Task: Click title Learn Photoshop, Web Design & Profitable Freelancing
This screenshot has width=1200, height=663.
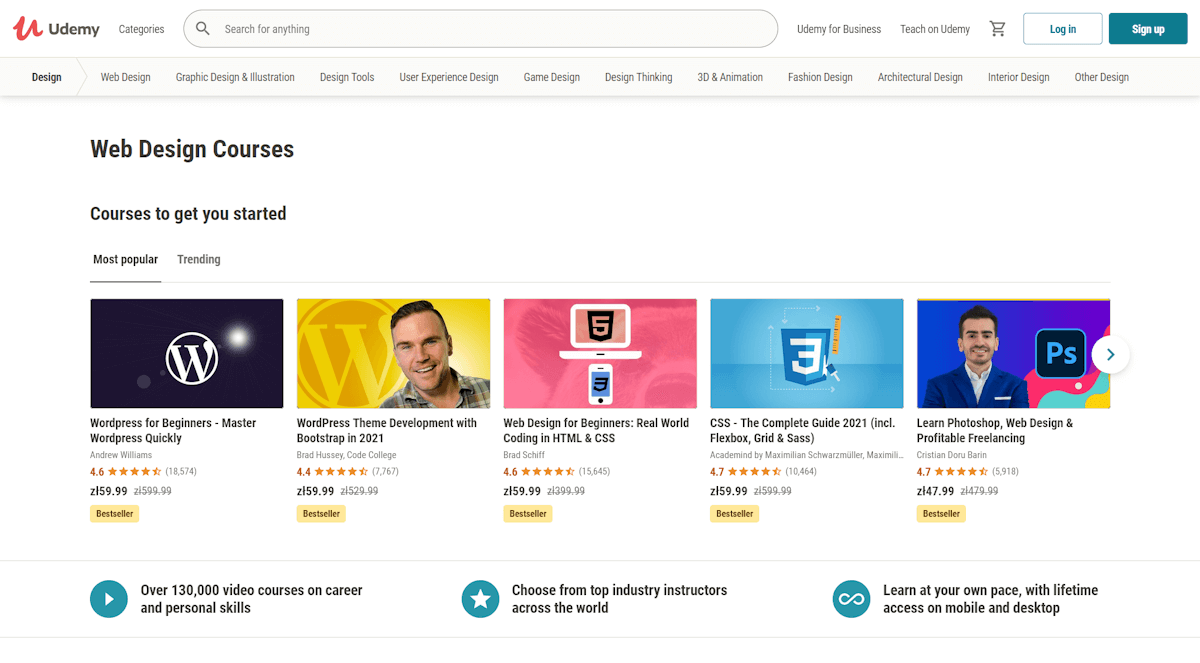Action: click(995, 431)
